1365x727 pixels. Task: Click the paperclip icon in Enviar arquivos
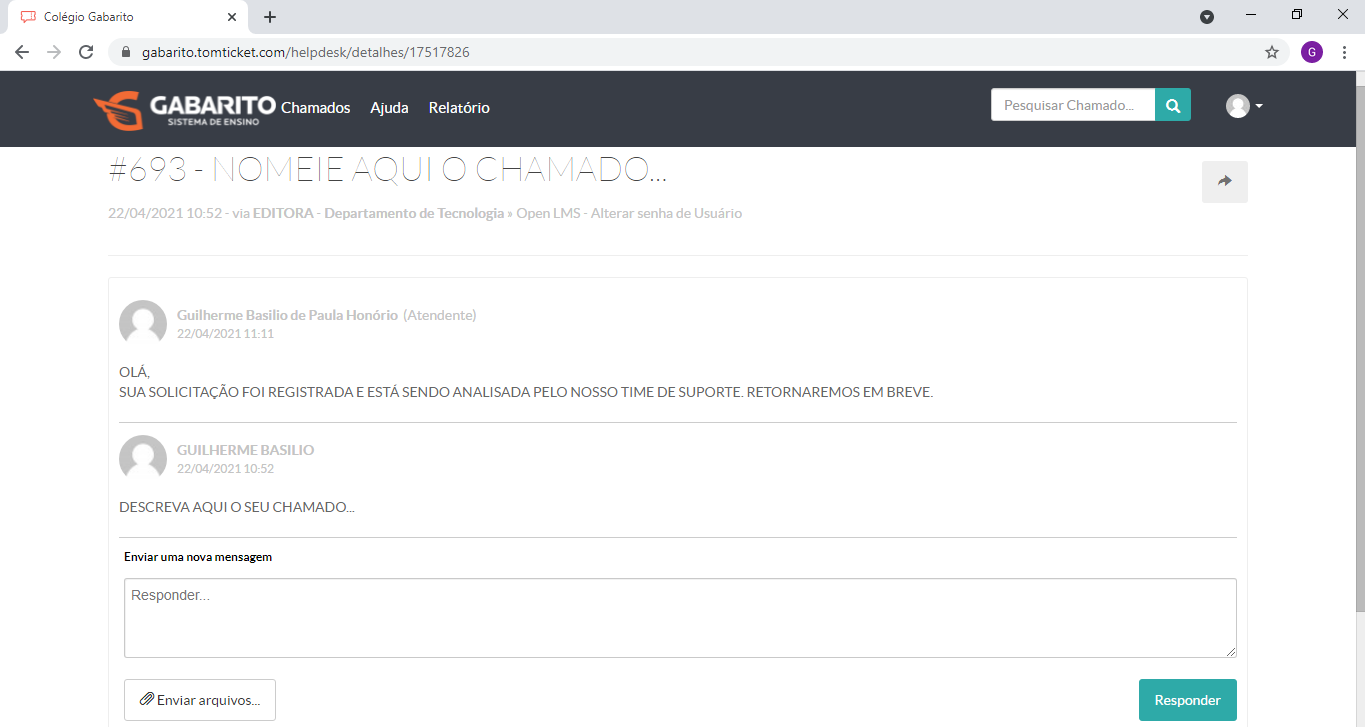click(146, 700)
